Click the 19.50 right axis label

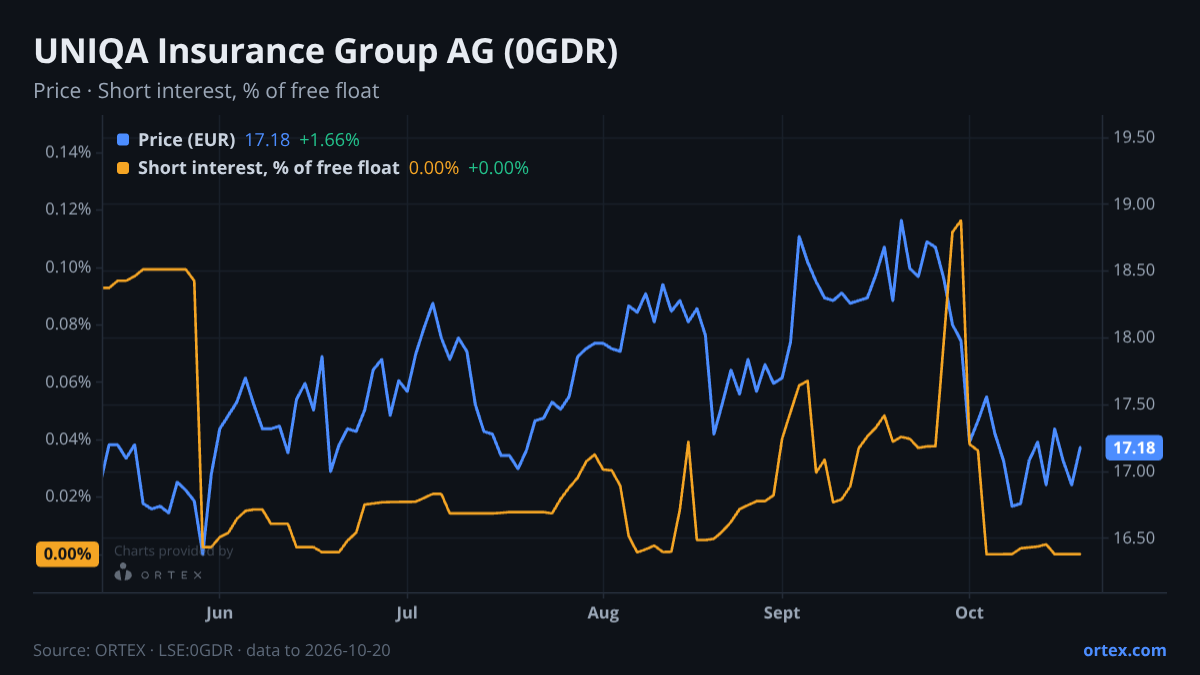coord(1134,137)
